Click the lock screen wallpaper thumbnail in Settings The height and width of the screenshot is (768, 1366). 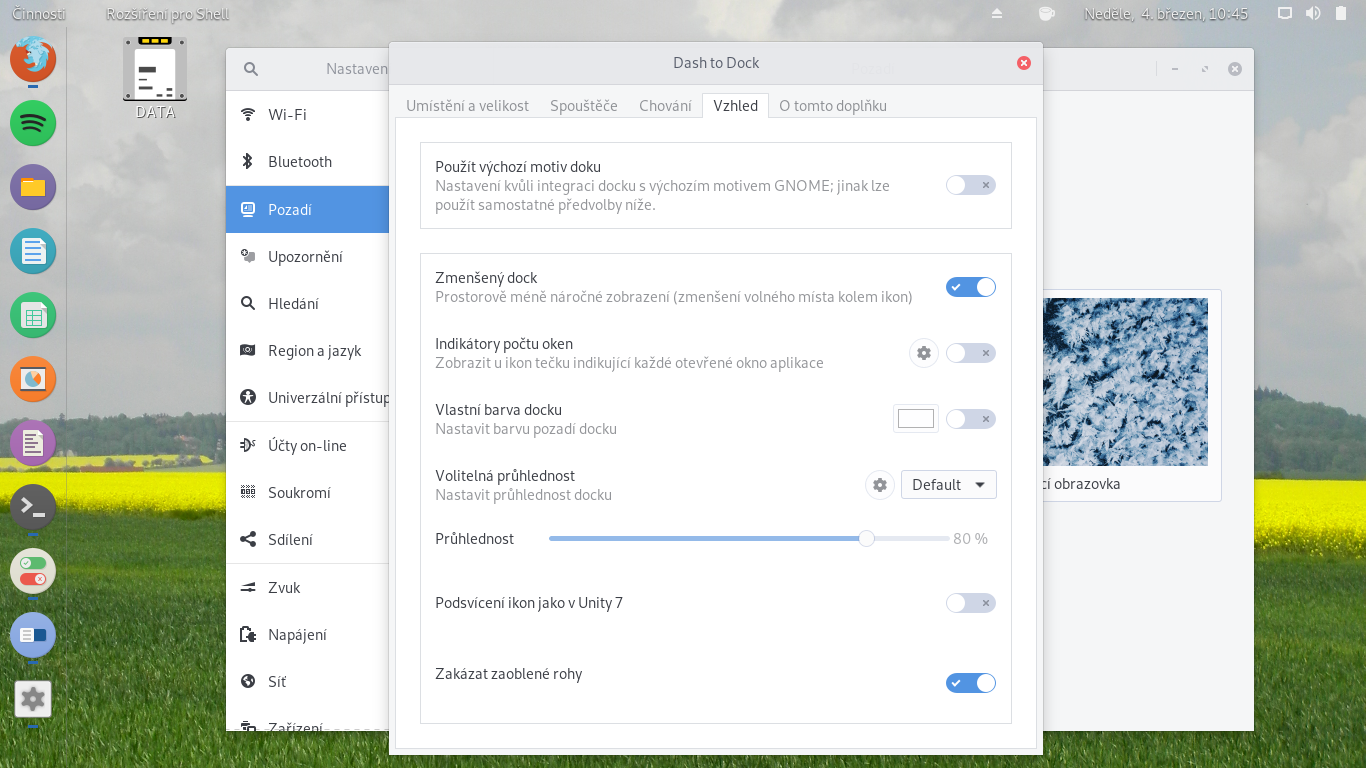1125,382
